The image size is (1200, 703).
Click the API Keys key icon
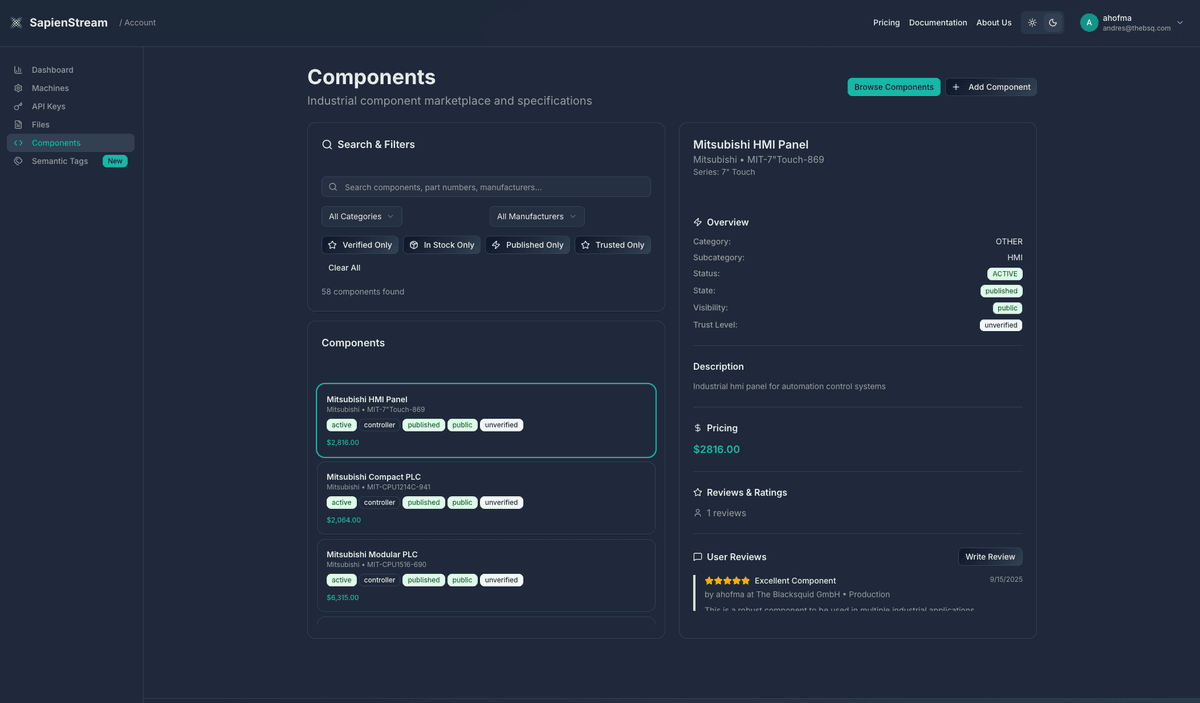18,106
